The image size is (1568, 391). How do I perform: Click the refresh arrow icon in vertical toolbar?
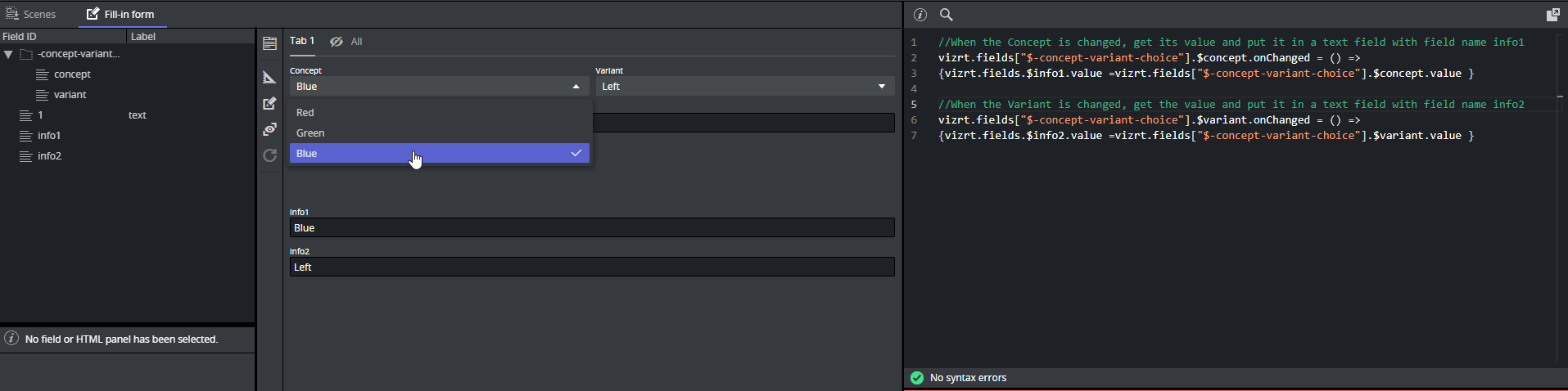(x=269, y=155)
